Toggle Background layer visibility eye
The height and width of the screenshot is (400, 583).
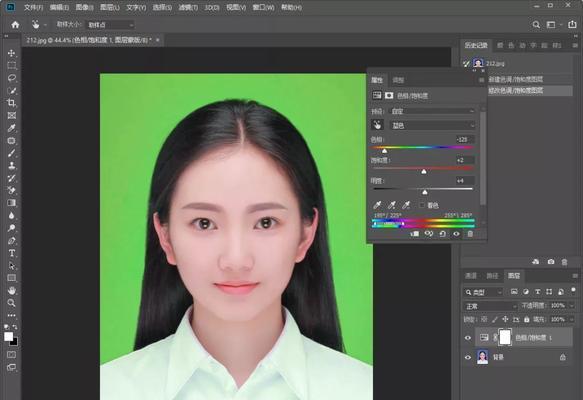coord(468,357)
